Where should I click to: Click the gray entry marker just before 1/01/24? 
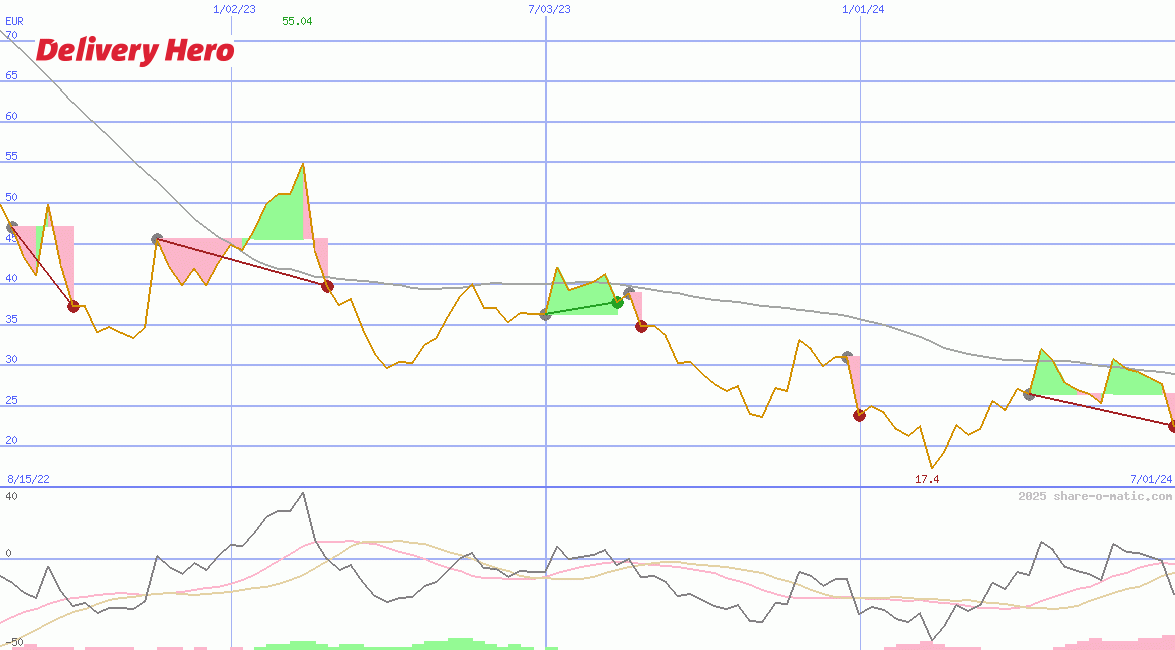(847, 357)
